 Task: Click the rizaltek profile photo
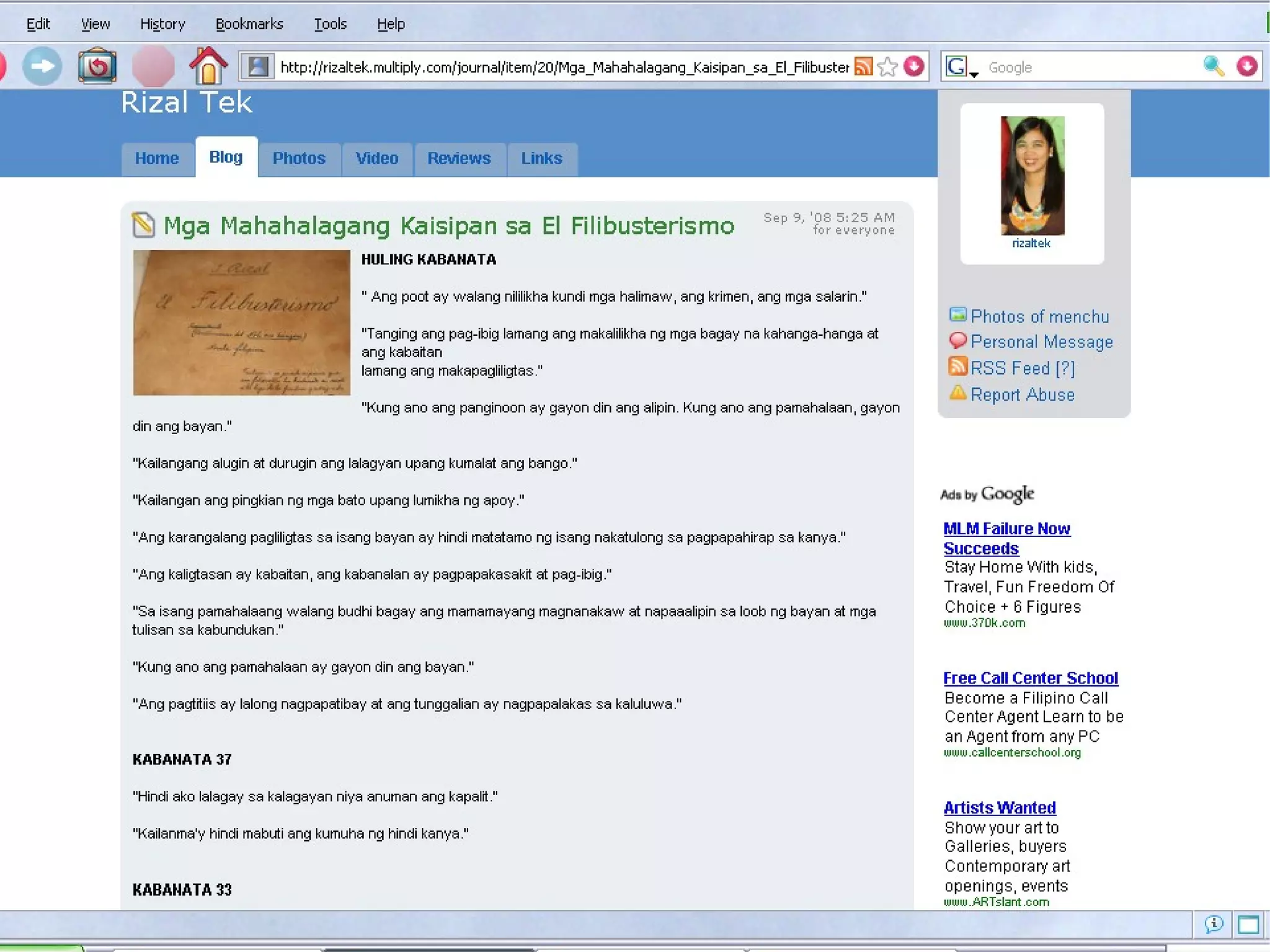(1032, 176)
